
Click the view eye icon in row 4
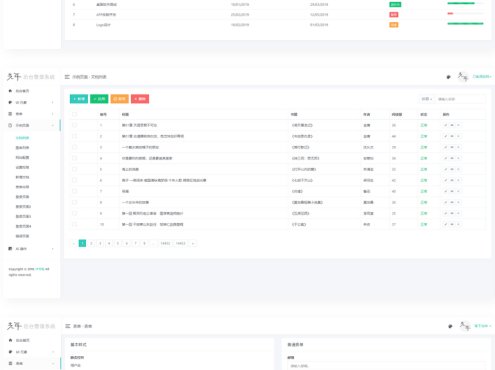pyautogui.click(x=452, y=158)
